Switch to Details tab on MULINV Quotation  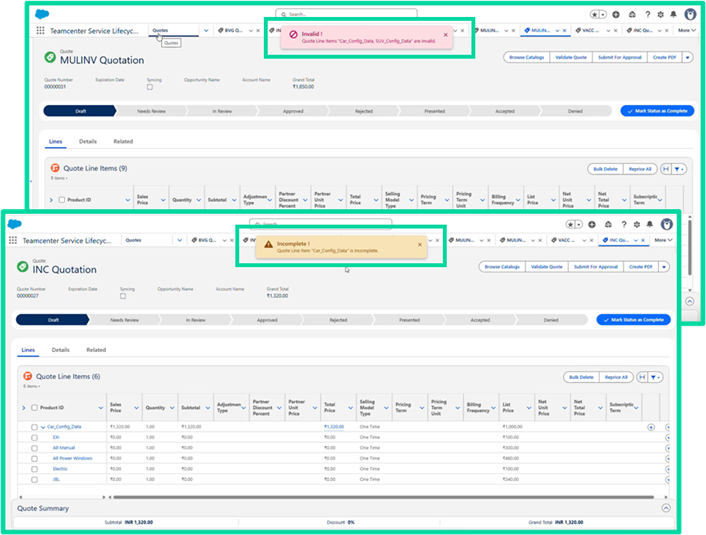[x=88, y=141]
